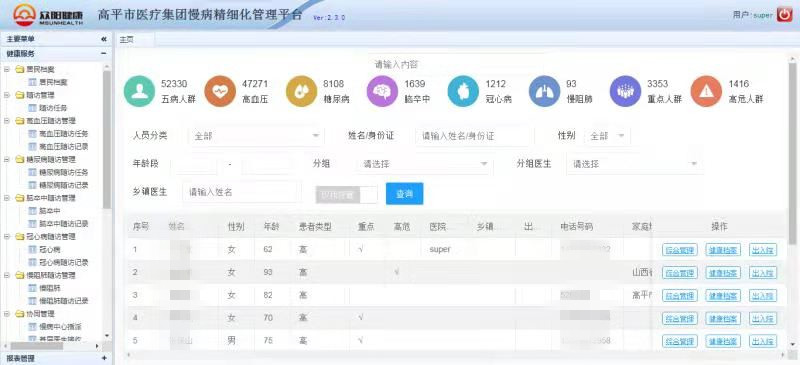Click 综合管理 for row 1
The width and height of the screenshot is (800, 365).
point(680,250)
